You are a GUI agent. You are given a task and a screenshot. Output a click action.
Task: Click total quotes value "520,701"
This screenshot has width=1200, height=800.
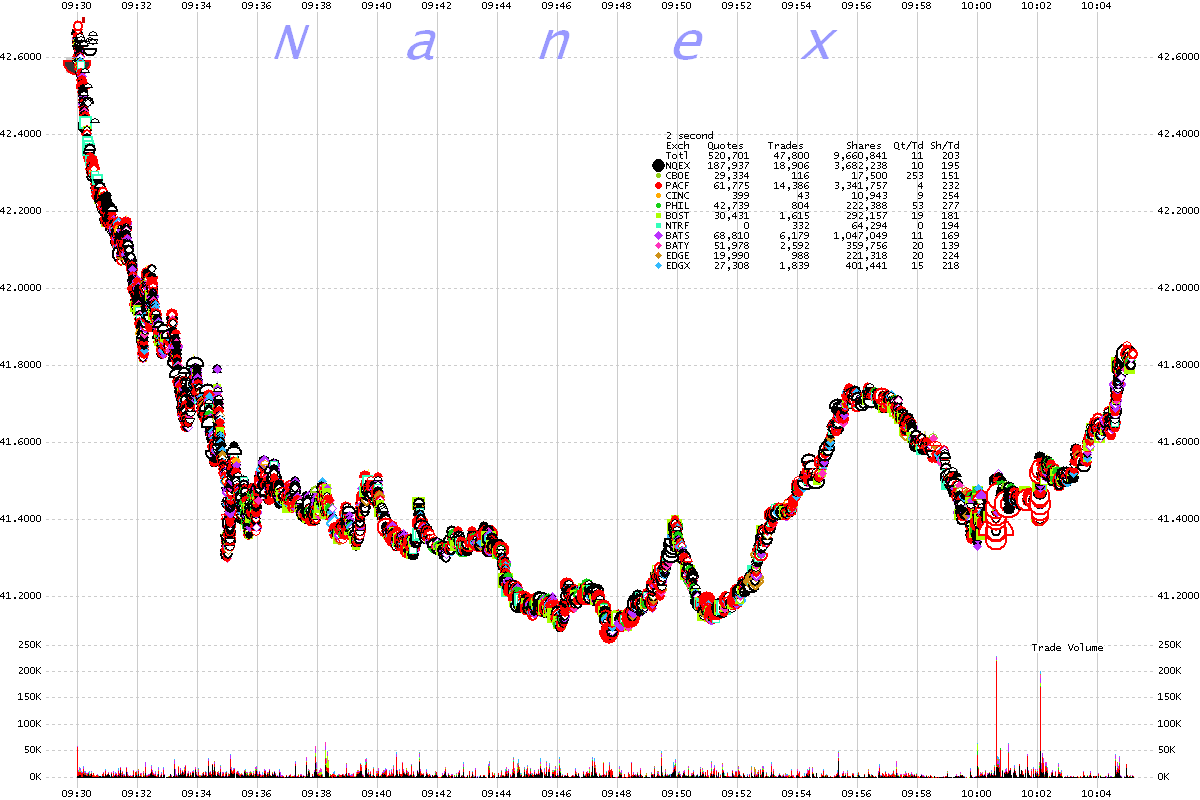click(x=729, y=155)
